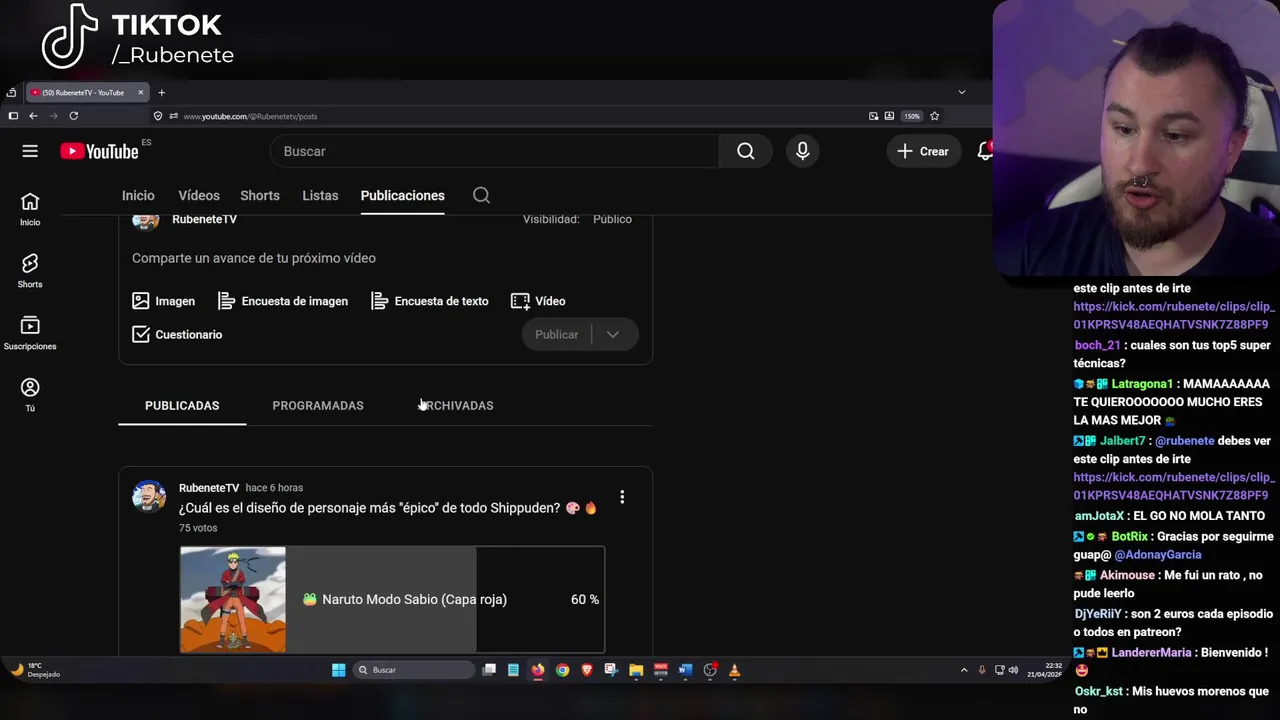Image resolution: width=1280 pixels, height=720 pixels.
Task: Create an Encuesta de imagen
Action: [x=283, y=301]
